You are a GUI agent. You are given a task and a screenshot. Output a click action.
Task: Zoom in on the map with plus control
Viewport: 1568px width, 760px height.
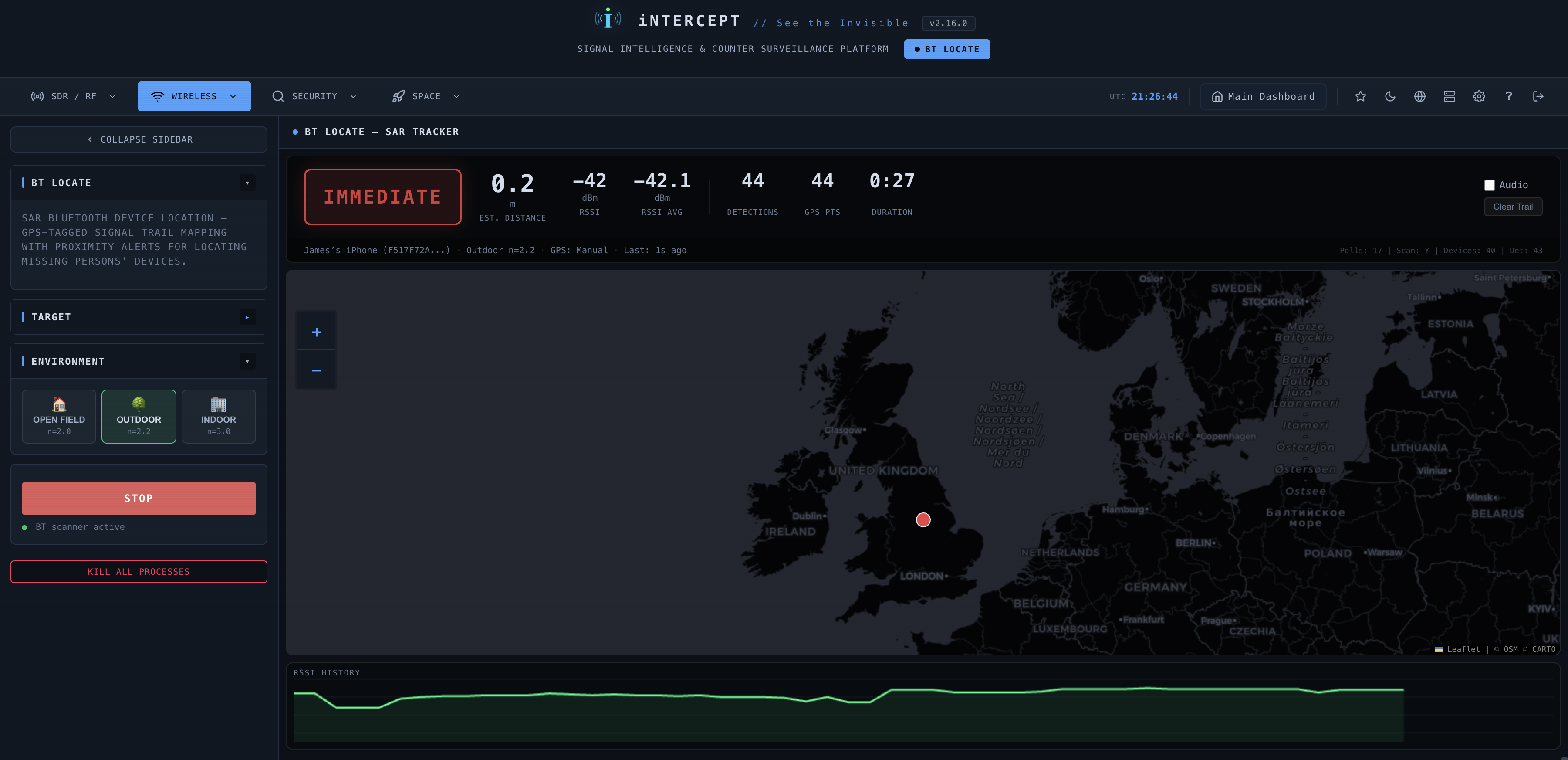click(316, 332)
